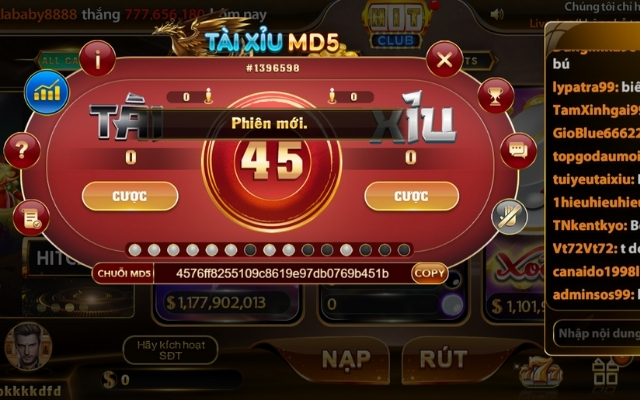Click the RÚT withdraw tab

pyautogui.click(x=444, y=360)
